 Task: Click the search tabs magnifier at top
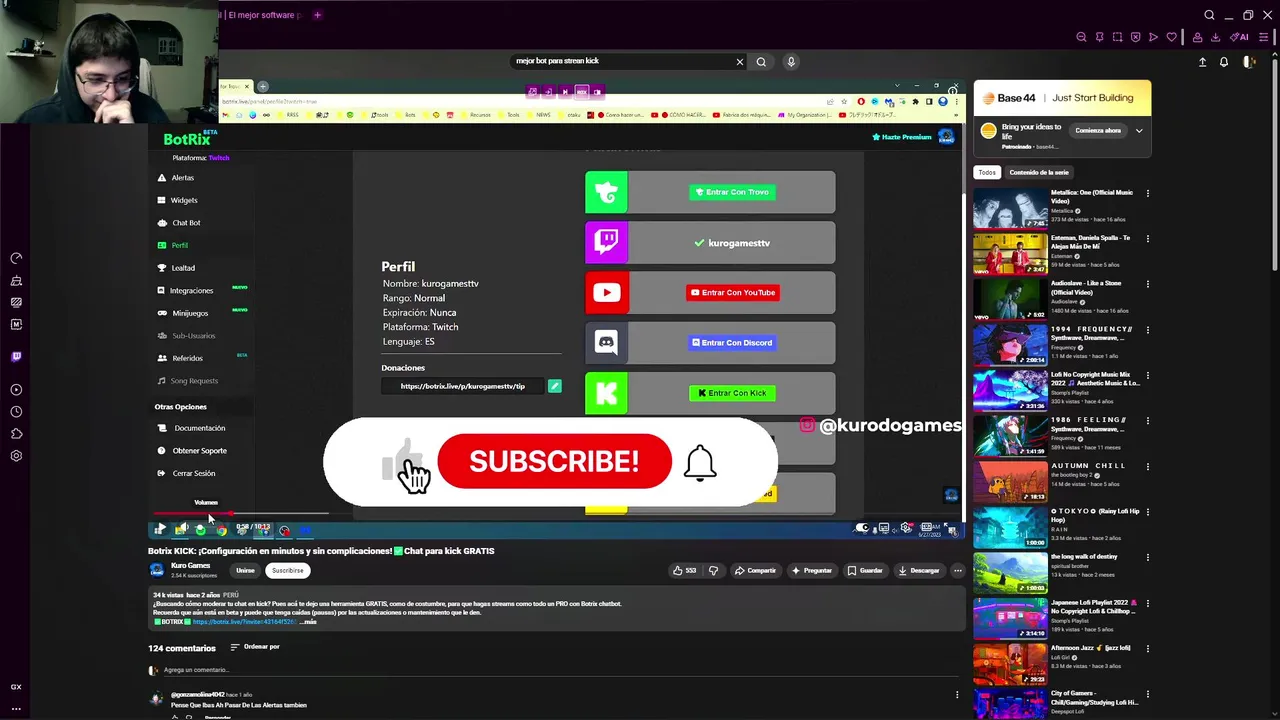pos(1209,15)
